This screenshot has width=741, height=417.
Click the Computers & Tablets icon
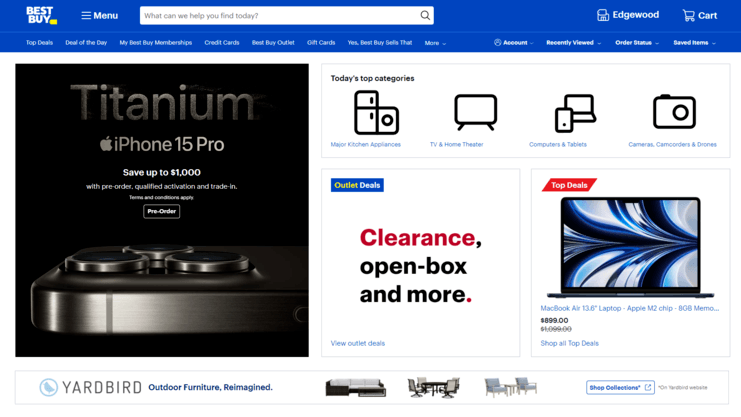pyautogui.click(x=575, y=113)
